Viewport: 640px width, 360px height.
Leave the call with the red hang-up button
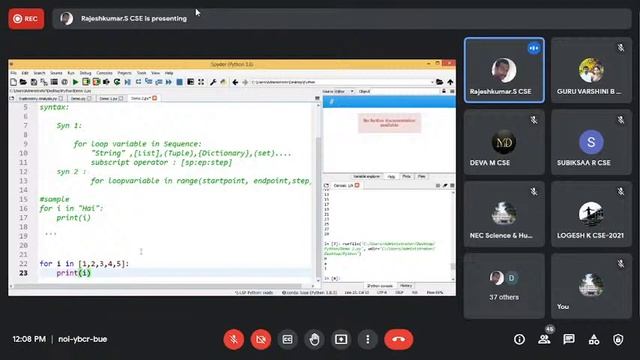point(399,339)
